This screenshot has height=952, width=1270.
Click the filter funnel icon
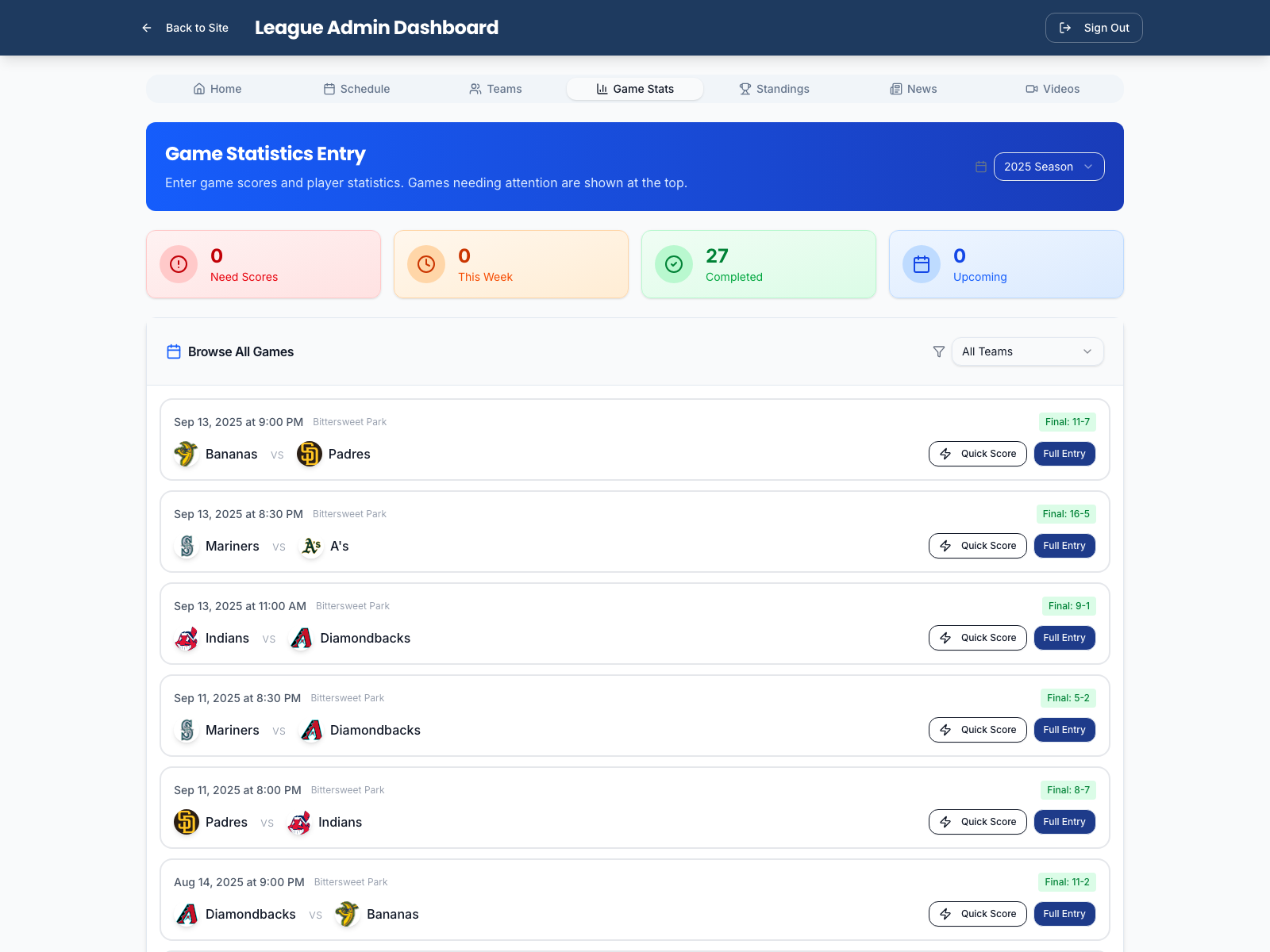[938, 351]
